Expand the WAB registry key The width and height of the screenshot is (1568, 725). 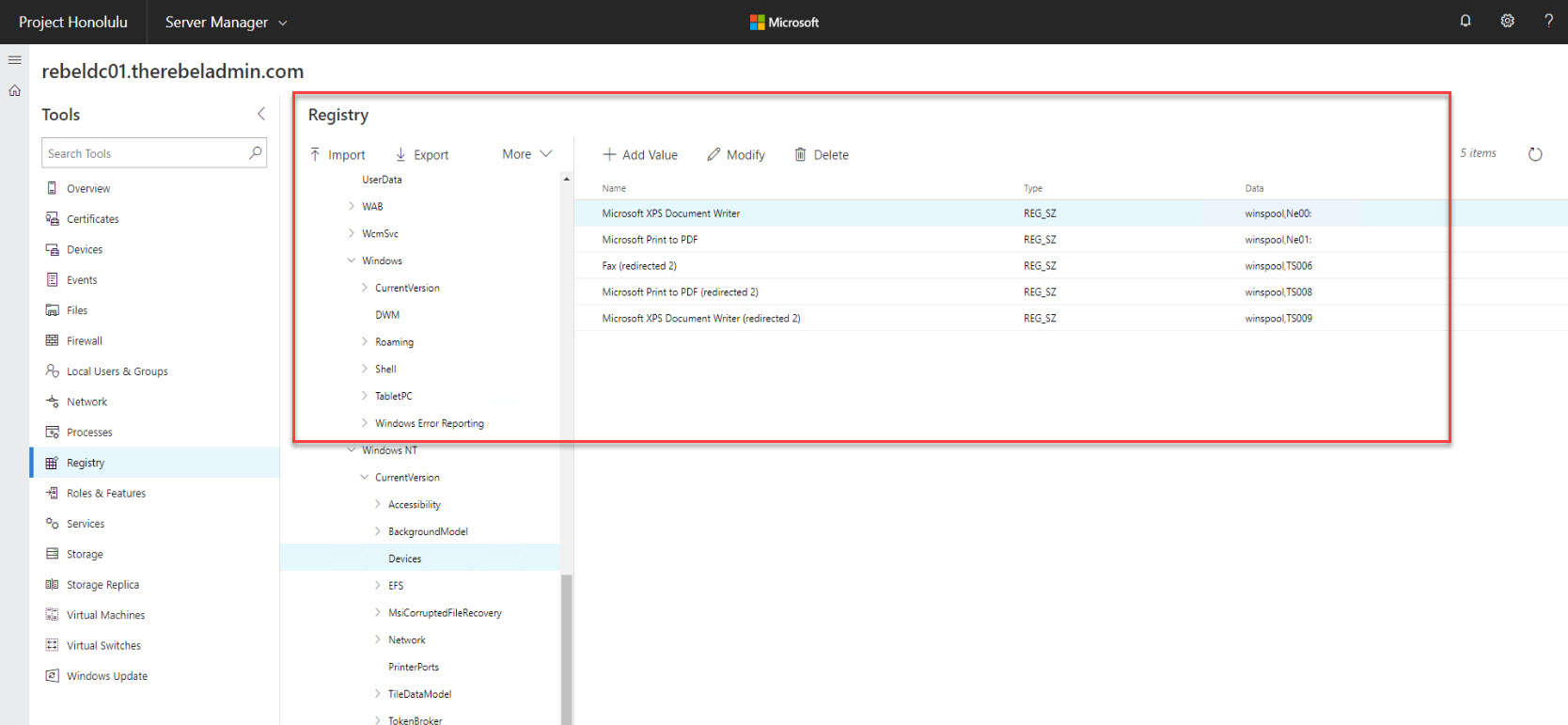click(352, 206)
